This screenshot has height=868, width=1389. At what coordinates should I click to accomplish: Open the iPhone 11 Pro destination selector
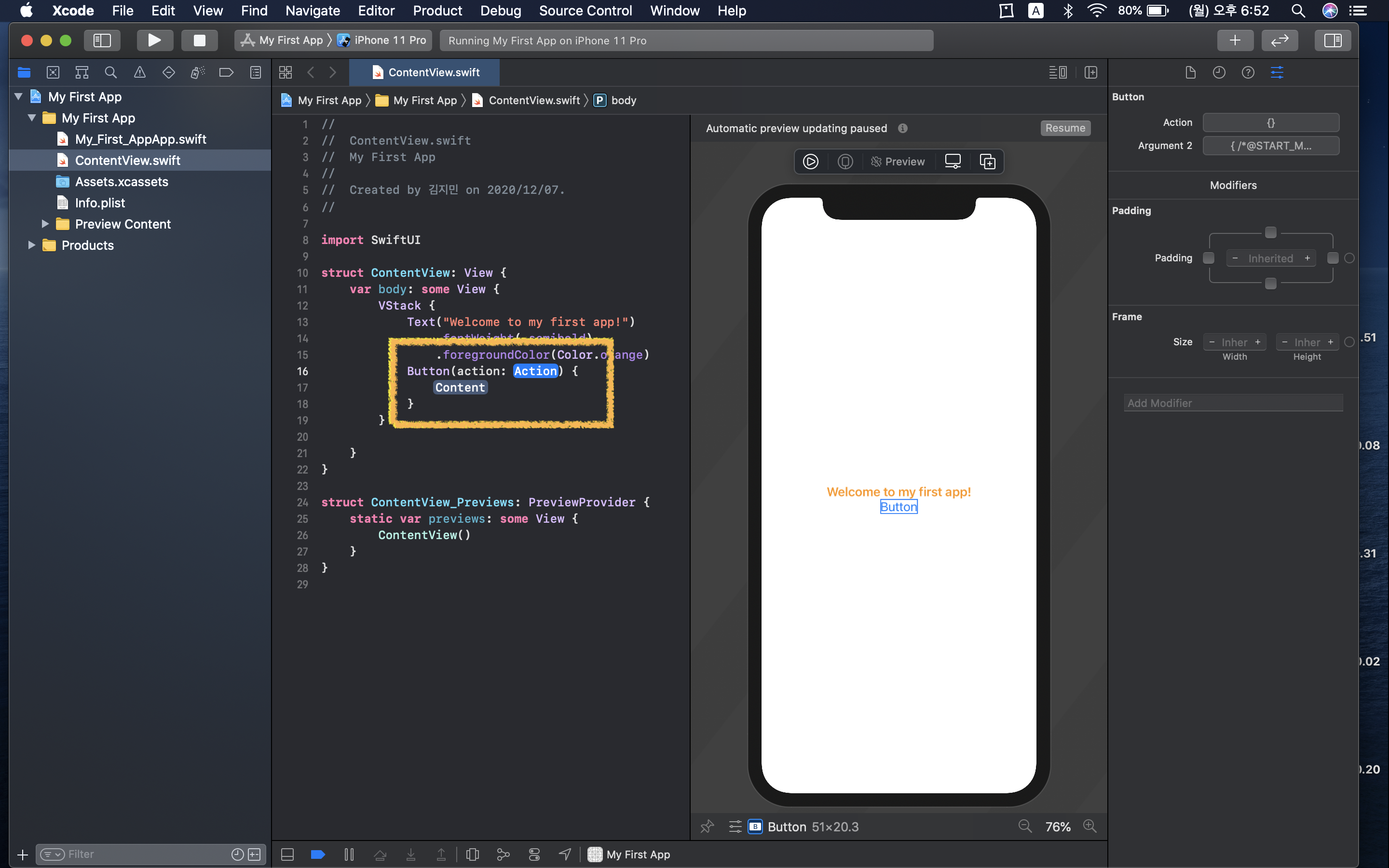coord(381,40)
